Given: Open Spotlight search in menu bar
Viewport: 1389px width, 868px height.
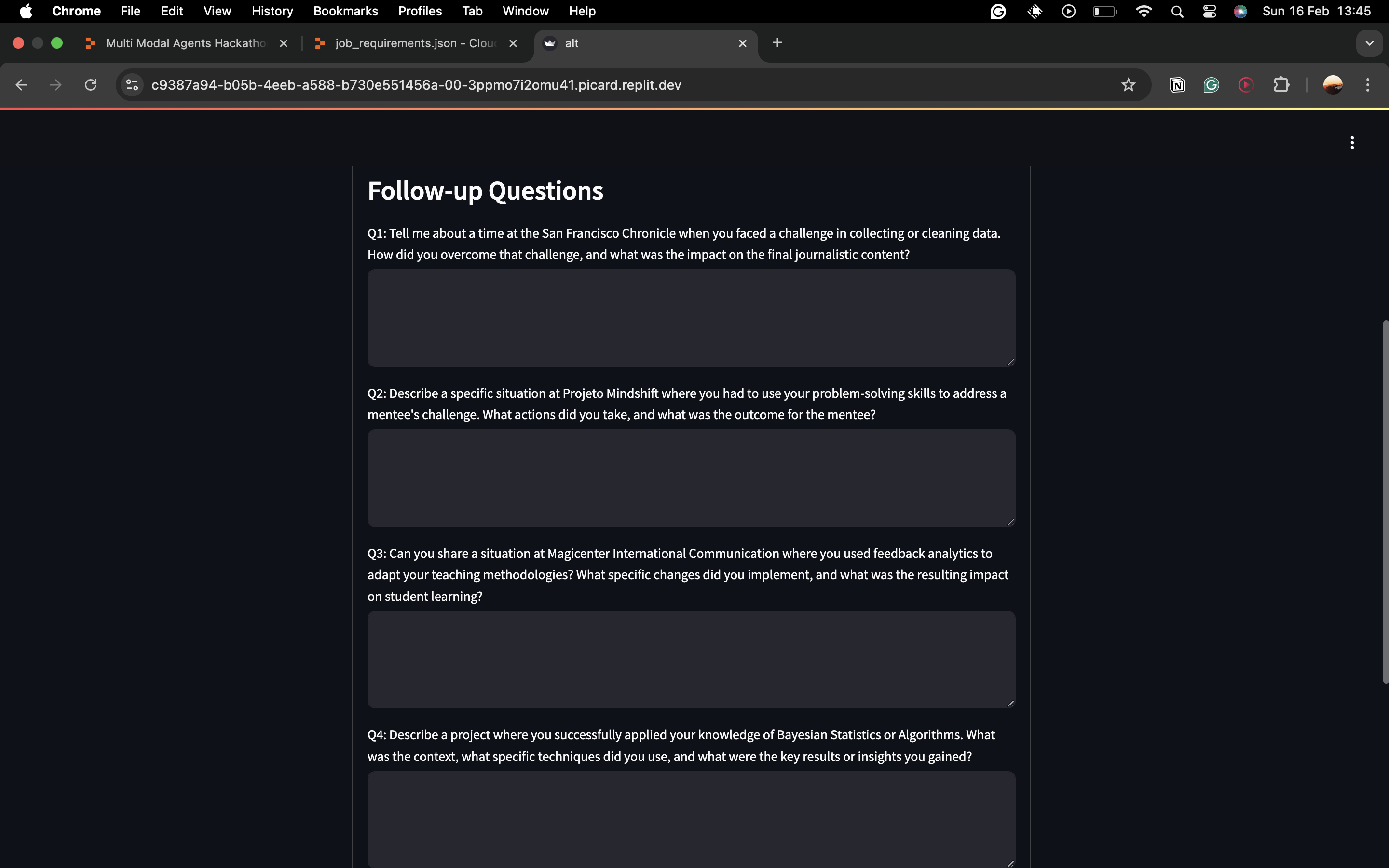Looking at the screenshot, I should click(1177, 12).
